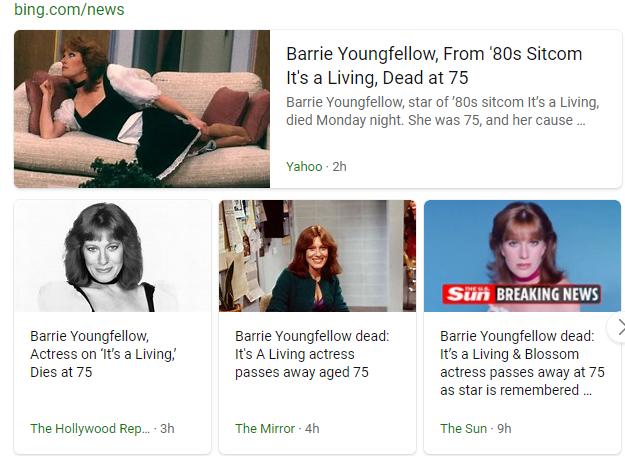The width and height of the screenshot is (625, 456).
Task: Click the 9h timestamp on The Sun card
Action: [x=504, y=428]
